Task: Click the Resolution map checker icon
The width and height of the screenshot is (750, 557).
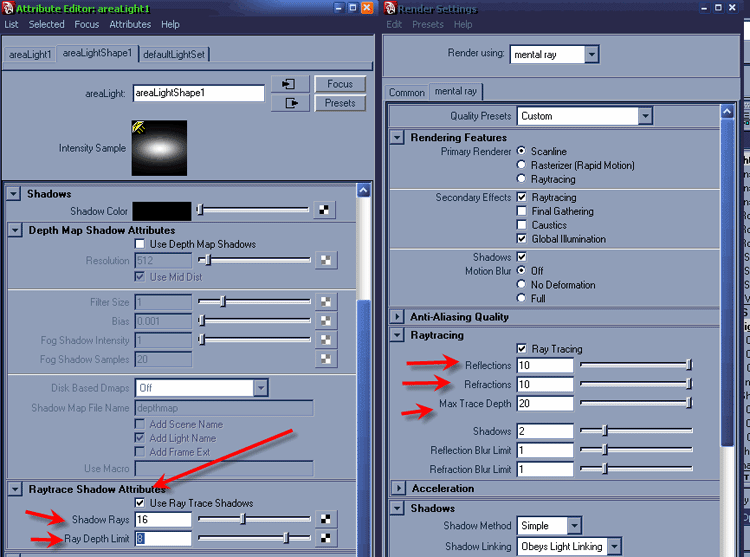Action: pyautogui.click(x=326, y=261)
